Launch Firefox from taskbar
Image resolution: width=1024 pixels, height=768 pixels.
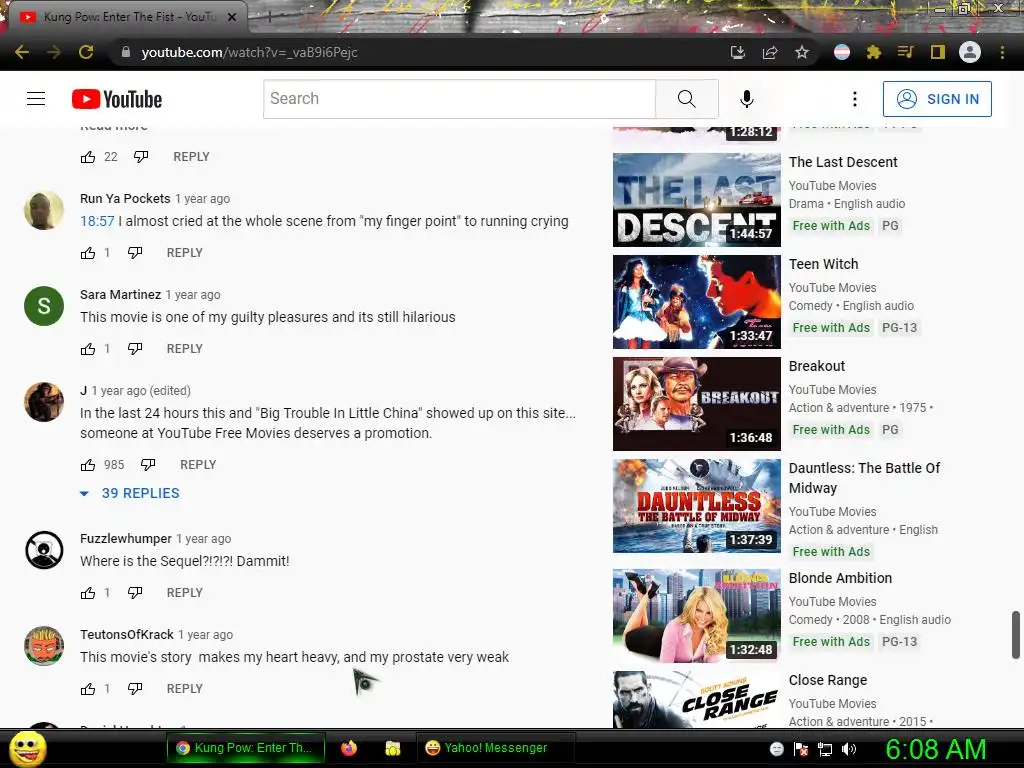pos(349,748)
